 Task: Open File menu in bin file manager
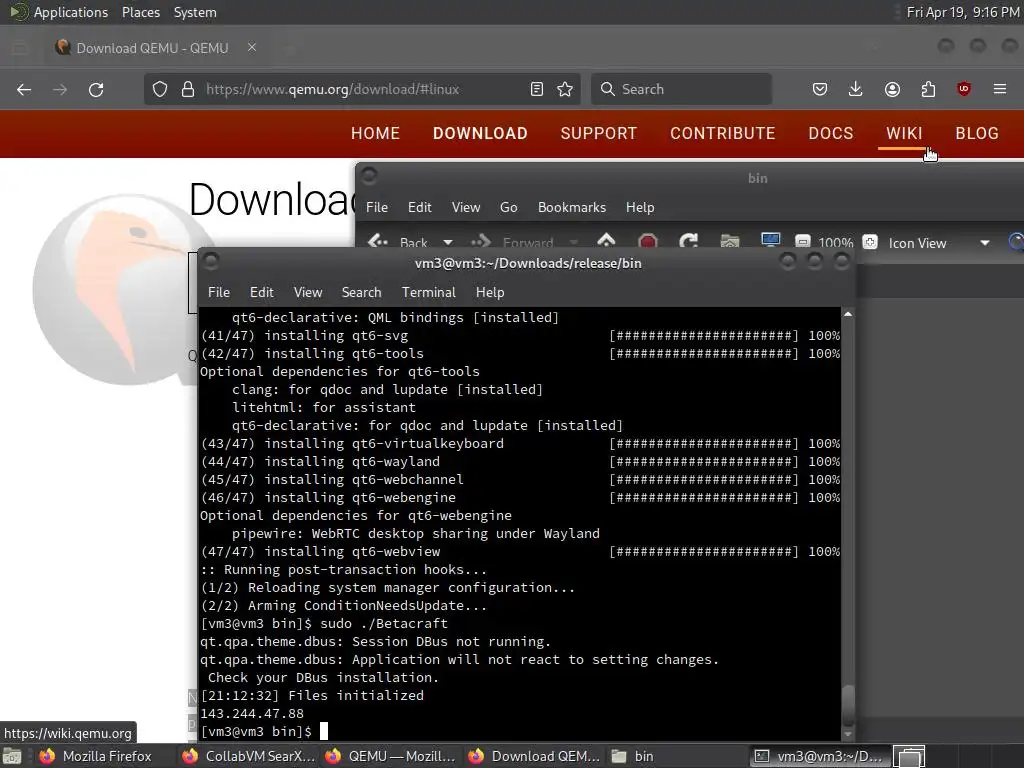coord(377,207)
